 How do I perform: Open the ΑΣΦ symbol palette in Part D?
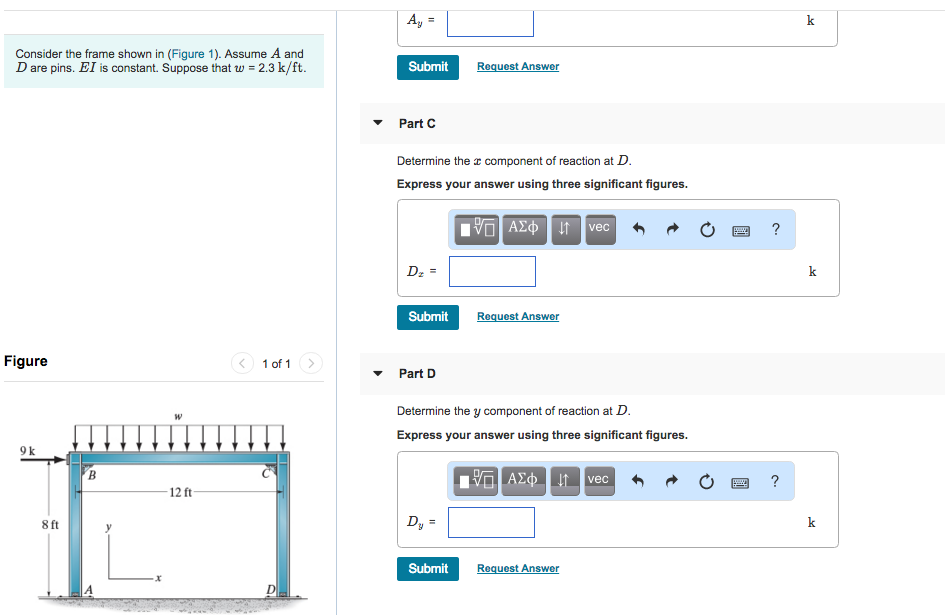point(523,480)
